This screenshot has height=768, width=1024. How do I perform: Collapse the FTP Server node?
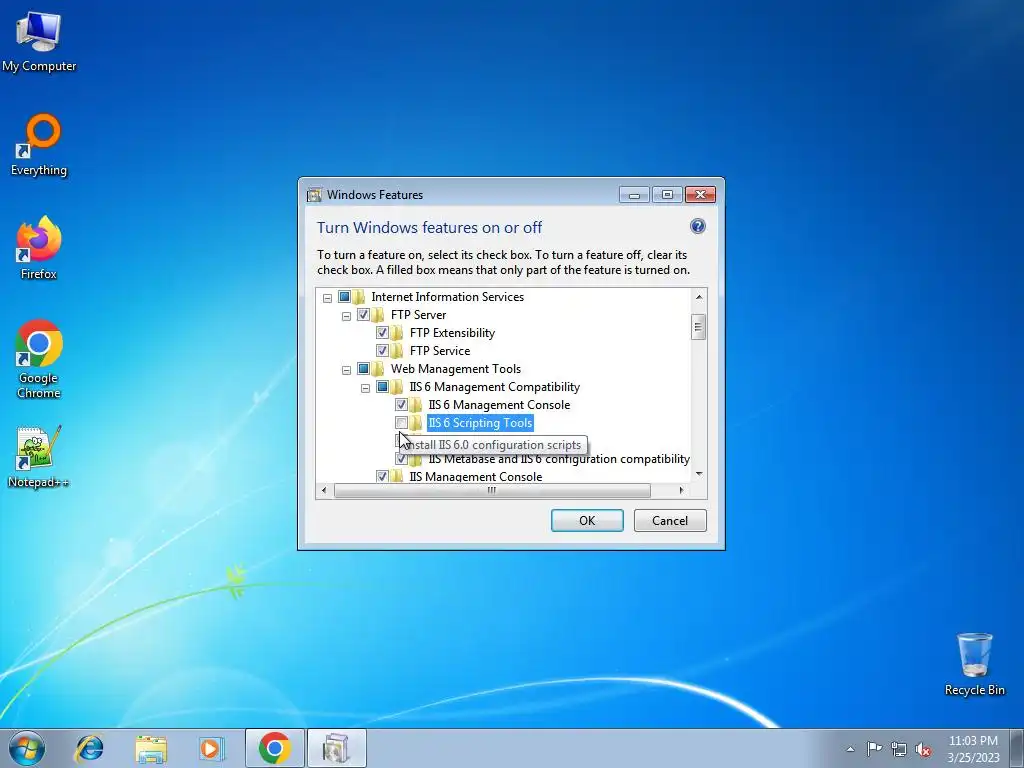(346, 316)
